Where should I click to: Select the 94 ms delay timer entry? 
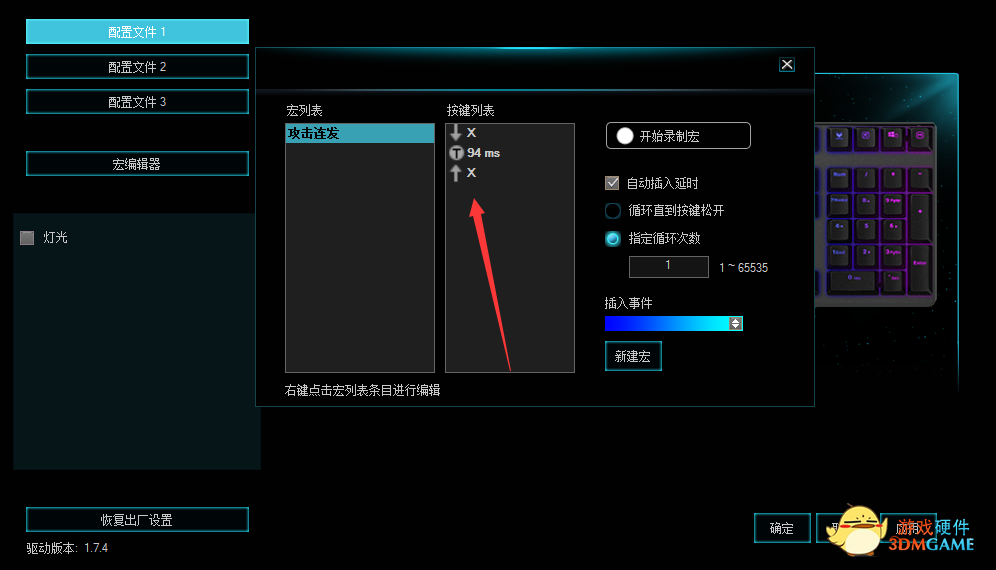tap(483, 153)
